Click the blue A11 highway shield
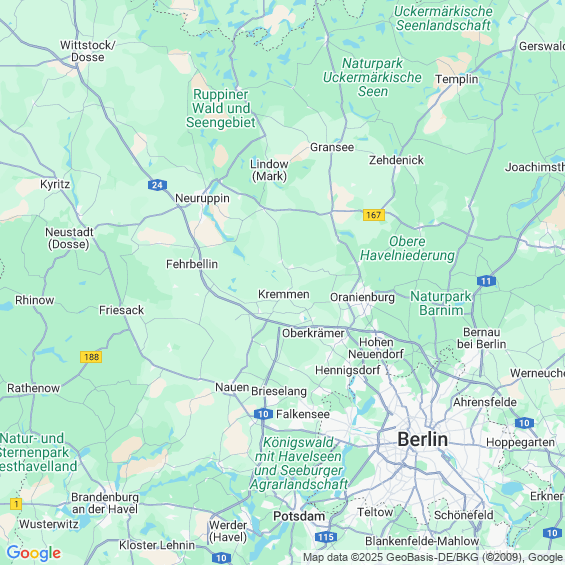 [x=486, y=281]
